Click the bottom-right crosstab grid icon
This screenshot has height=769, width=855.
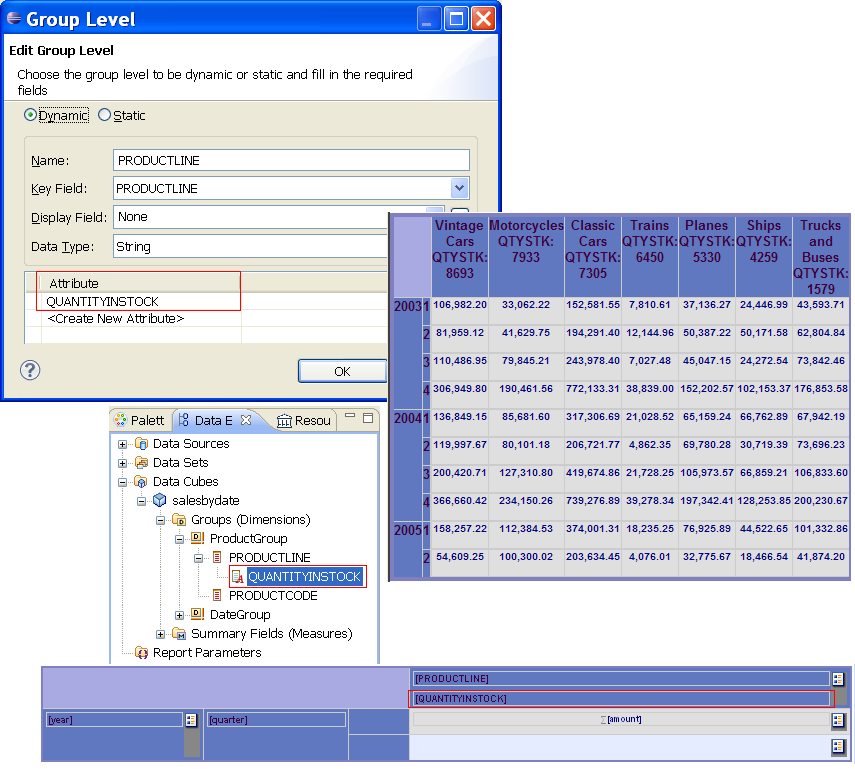838,747
